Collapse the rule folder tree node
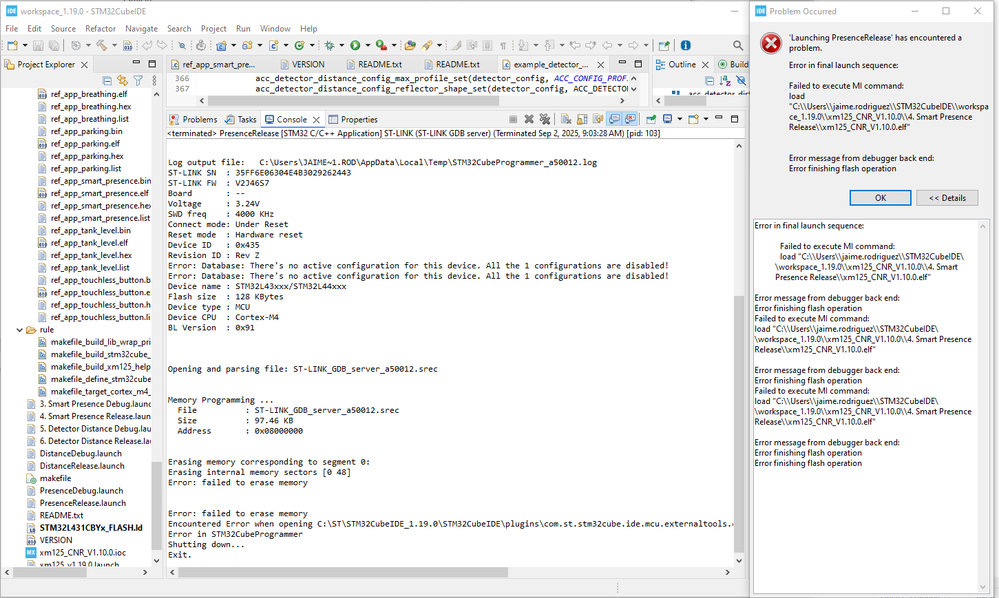Viewport: 999px width, 598px height. [x=19, y=330]
